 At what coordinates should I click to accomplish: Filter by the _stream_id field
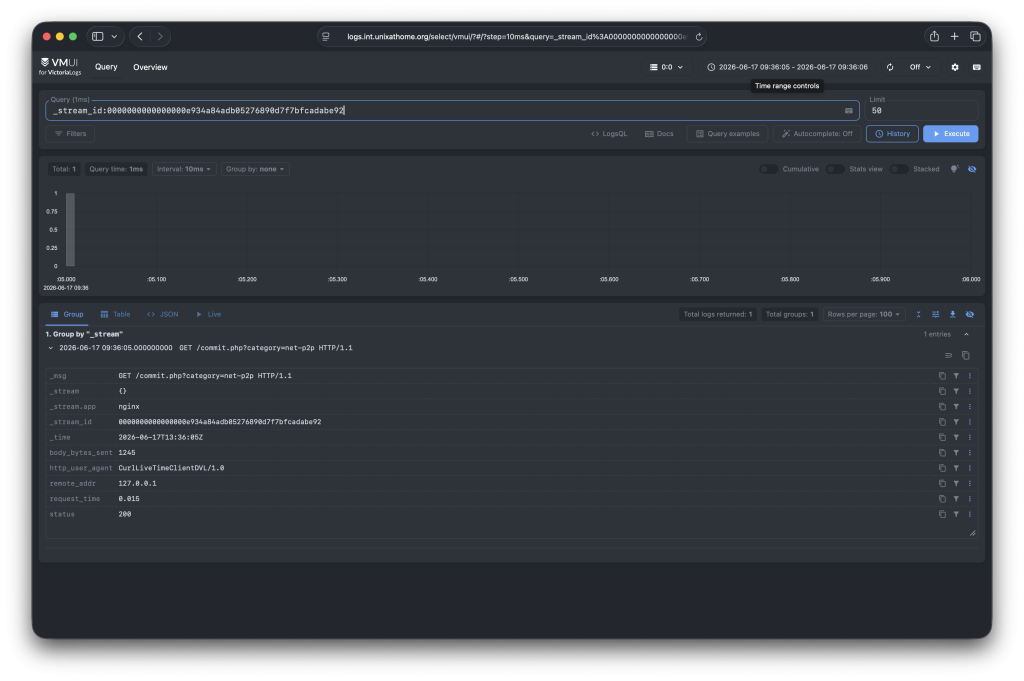[956, 422]
